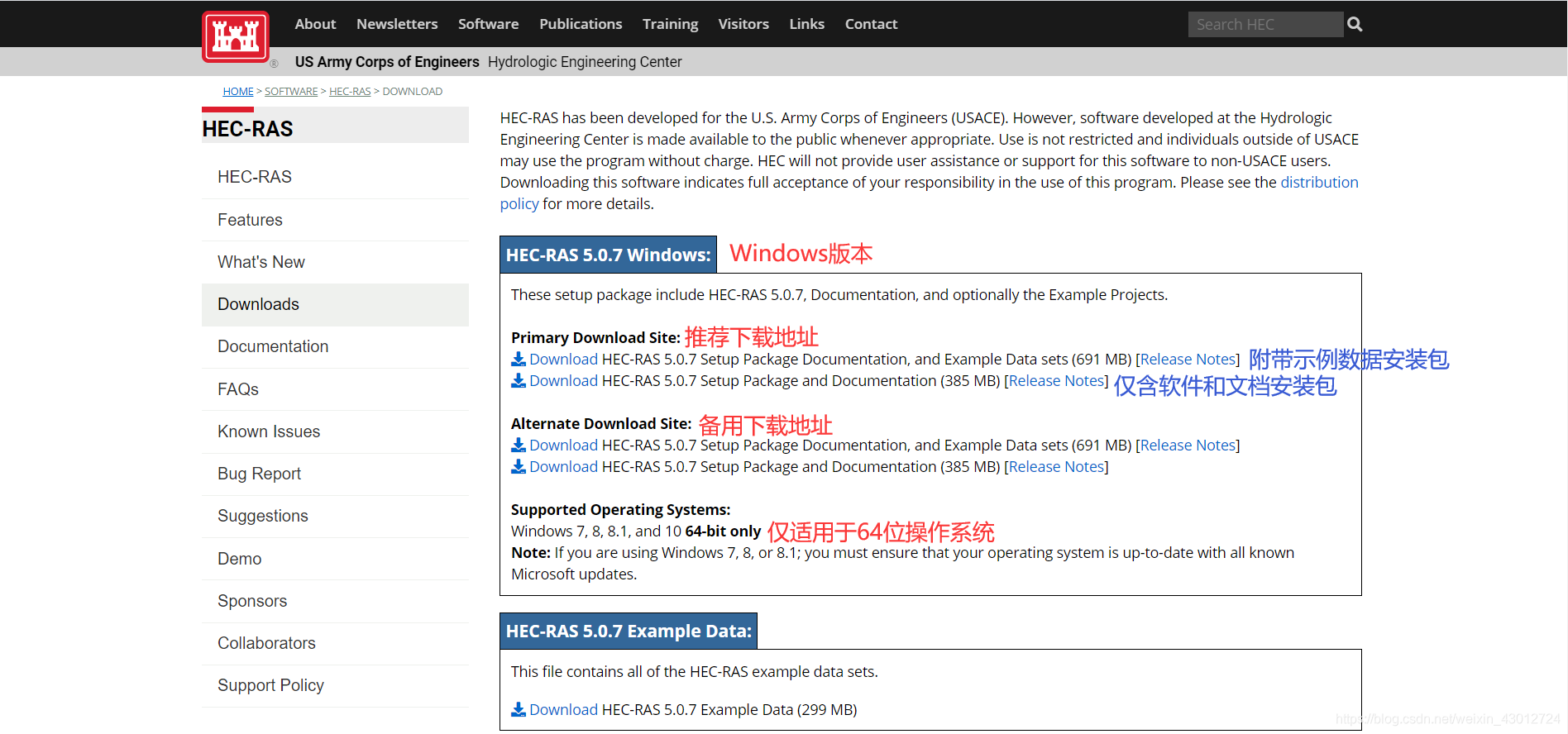This screenshot has width=1568, height=734.
Task: Click download icon for primary 691 MB package
Action: pyautogui.click(x=519, y=359)
